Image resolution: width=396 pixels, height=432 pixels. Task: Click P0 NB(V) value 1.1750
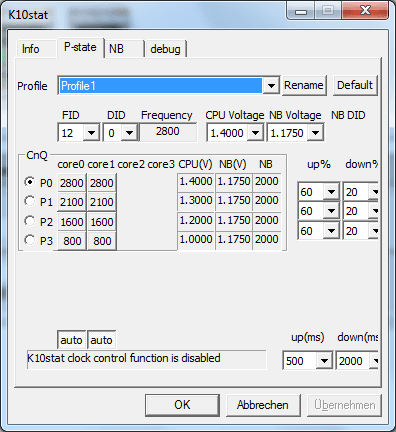[x=234, y=182]
